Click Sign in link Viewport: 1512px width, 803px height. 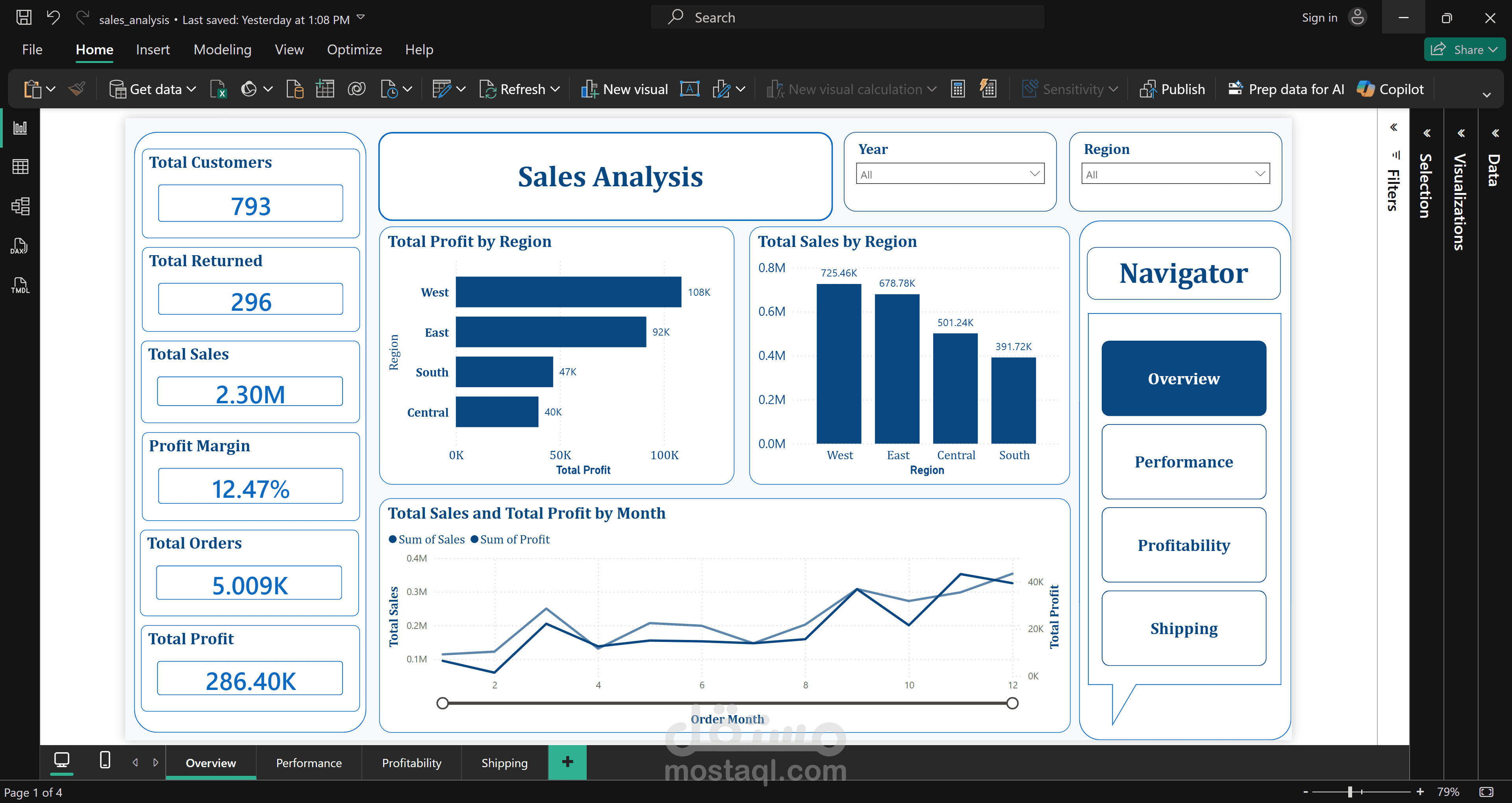pyautogui.click(x=1319, y=18)
